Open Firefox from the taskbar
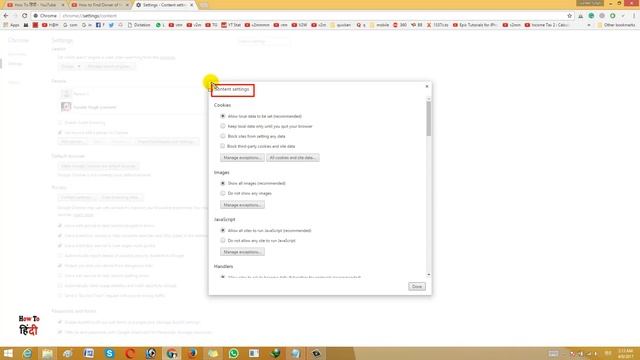640x360 pixels. pyautogui.click(x=193, y=353)
